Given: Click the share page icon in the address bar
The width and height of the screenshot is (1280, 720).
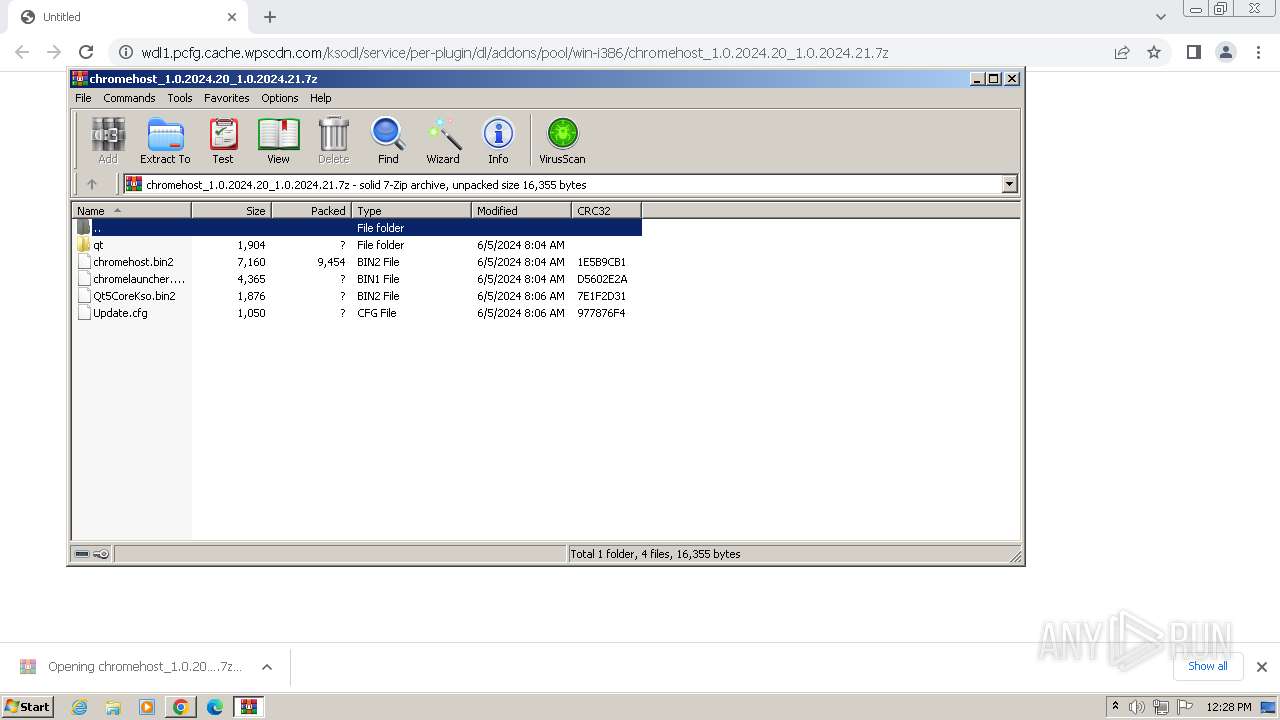Looking at the screenshot, I should pos(1122,52).
